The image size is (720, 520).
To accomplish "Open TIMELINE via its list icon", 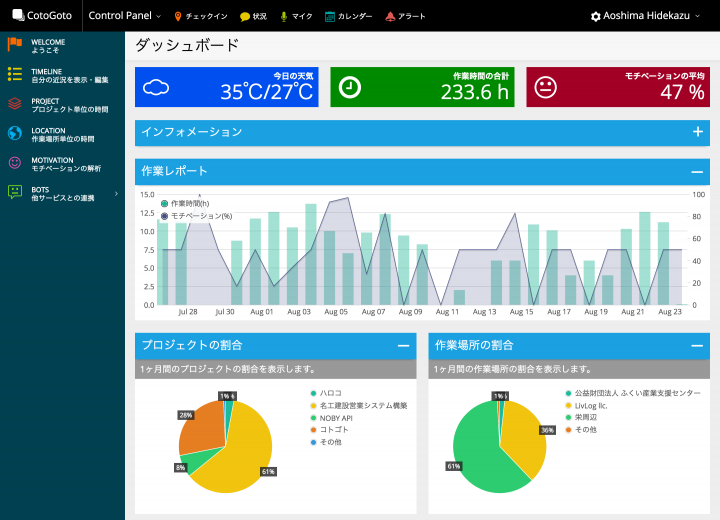I will 14,74.
